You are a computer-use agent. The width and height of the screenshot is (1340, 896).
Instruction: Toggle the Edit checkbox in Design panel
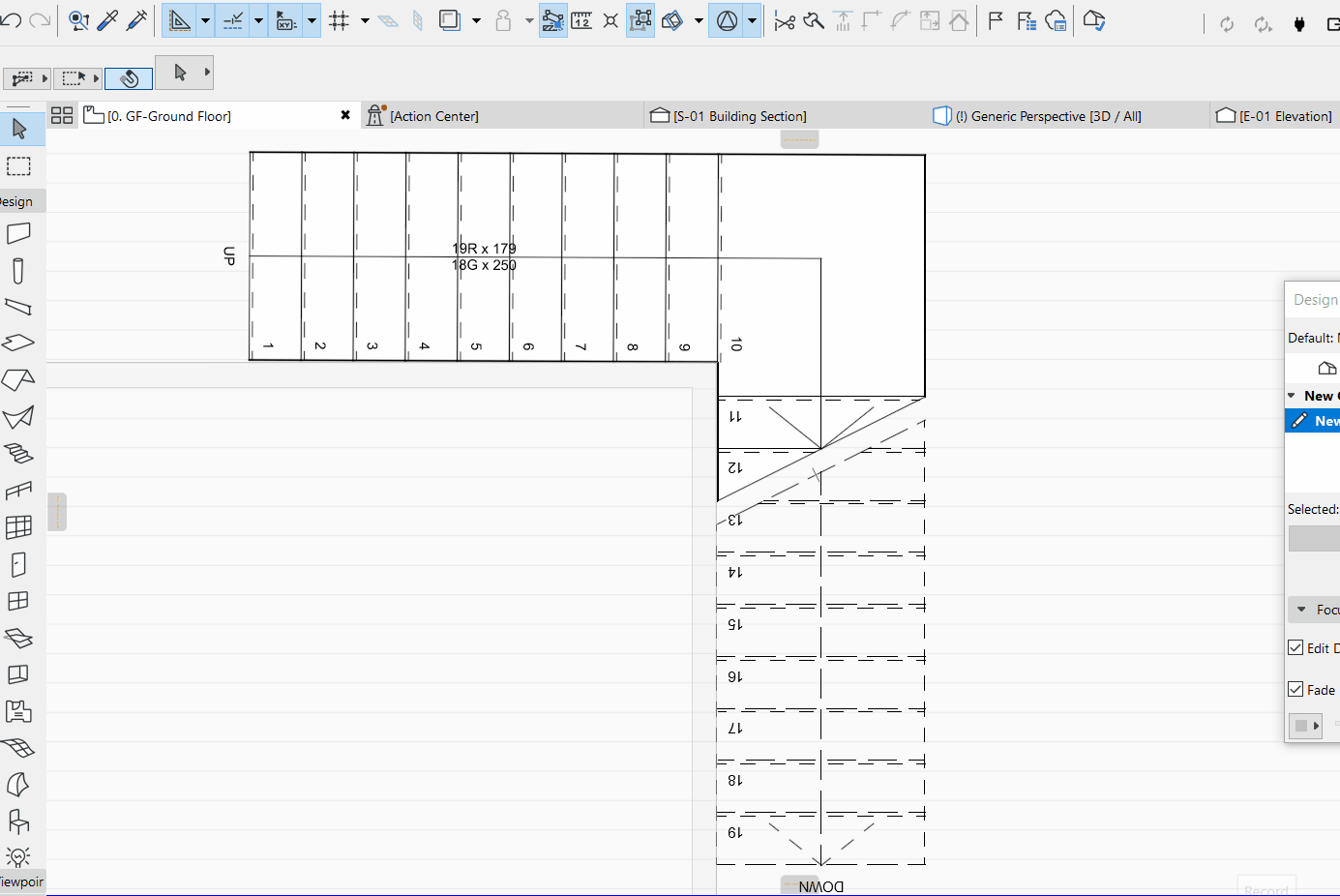point(1295,648)
